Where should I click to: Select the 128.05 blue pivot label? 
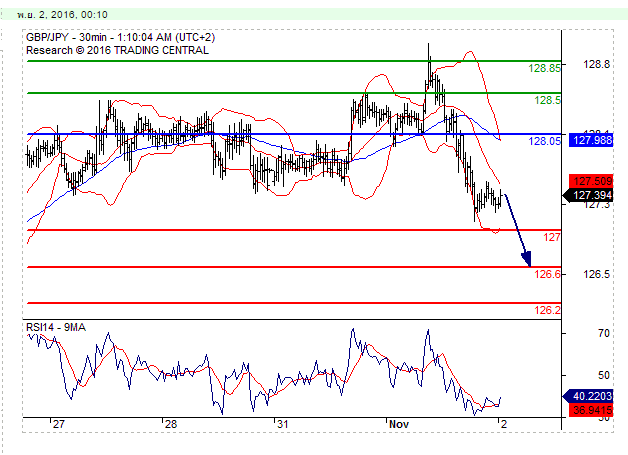click(x=544, y=142)
